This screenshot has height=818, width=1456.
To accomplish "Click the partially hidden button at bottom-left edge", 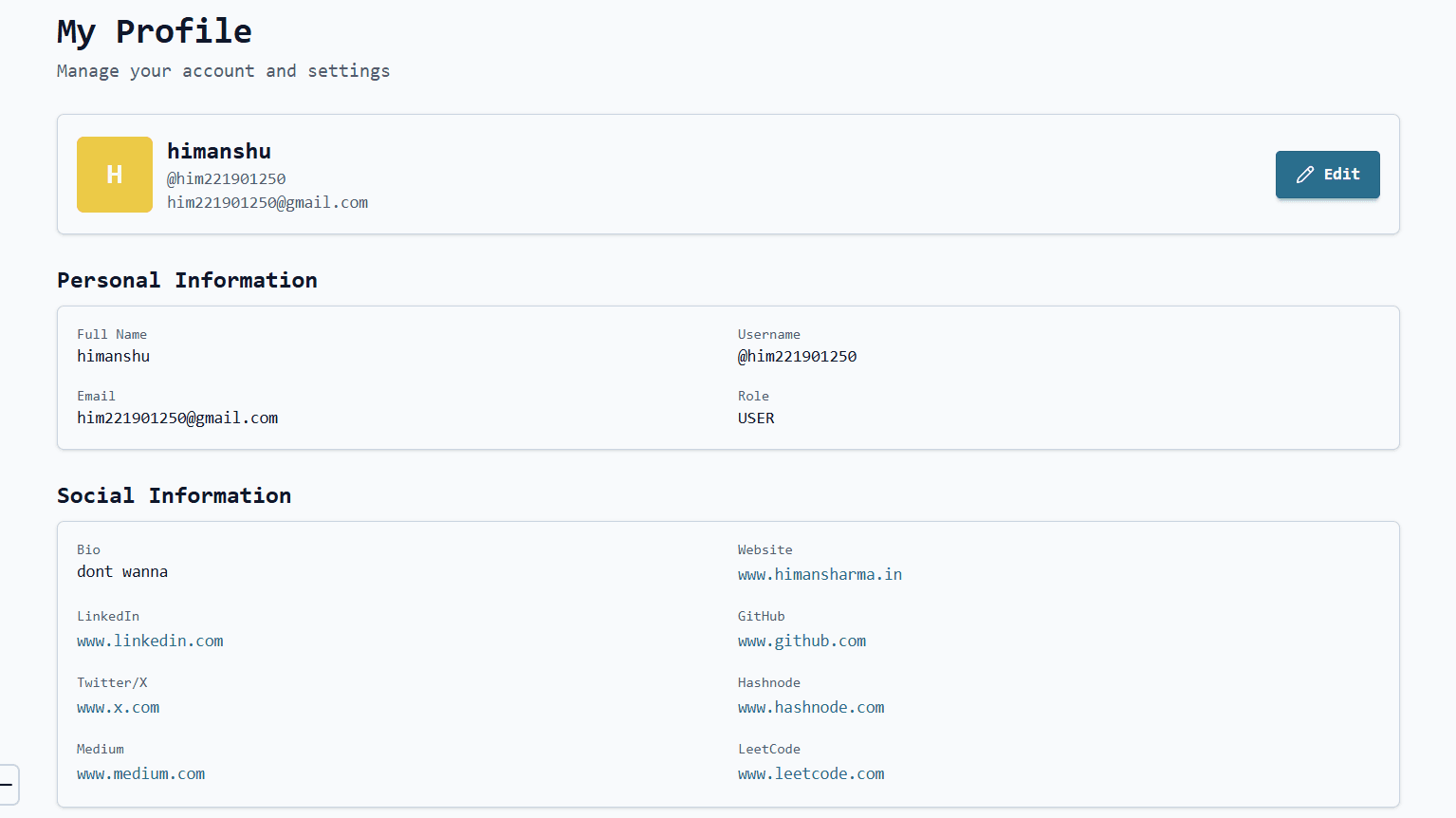I will (x=9, y=785).
